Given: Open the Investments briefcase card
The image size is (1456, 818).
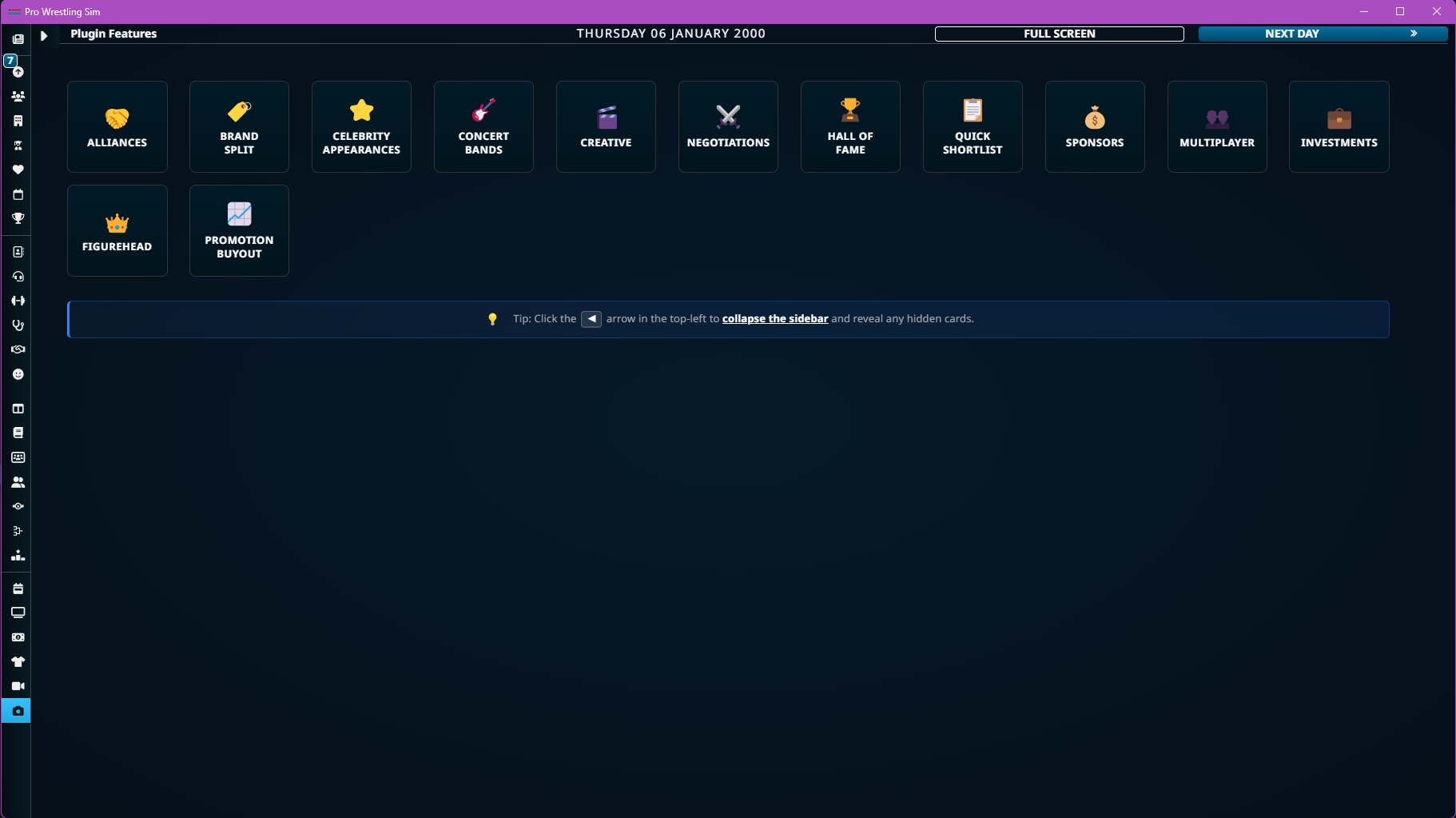Looking at the screenshot, I should (x=1339, y=126).
